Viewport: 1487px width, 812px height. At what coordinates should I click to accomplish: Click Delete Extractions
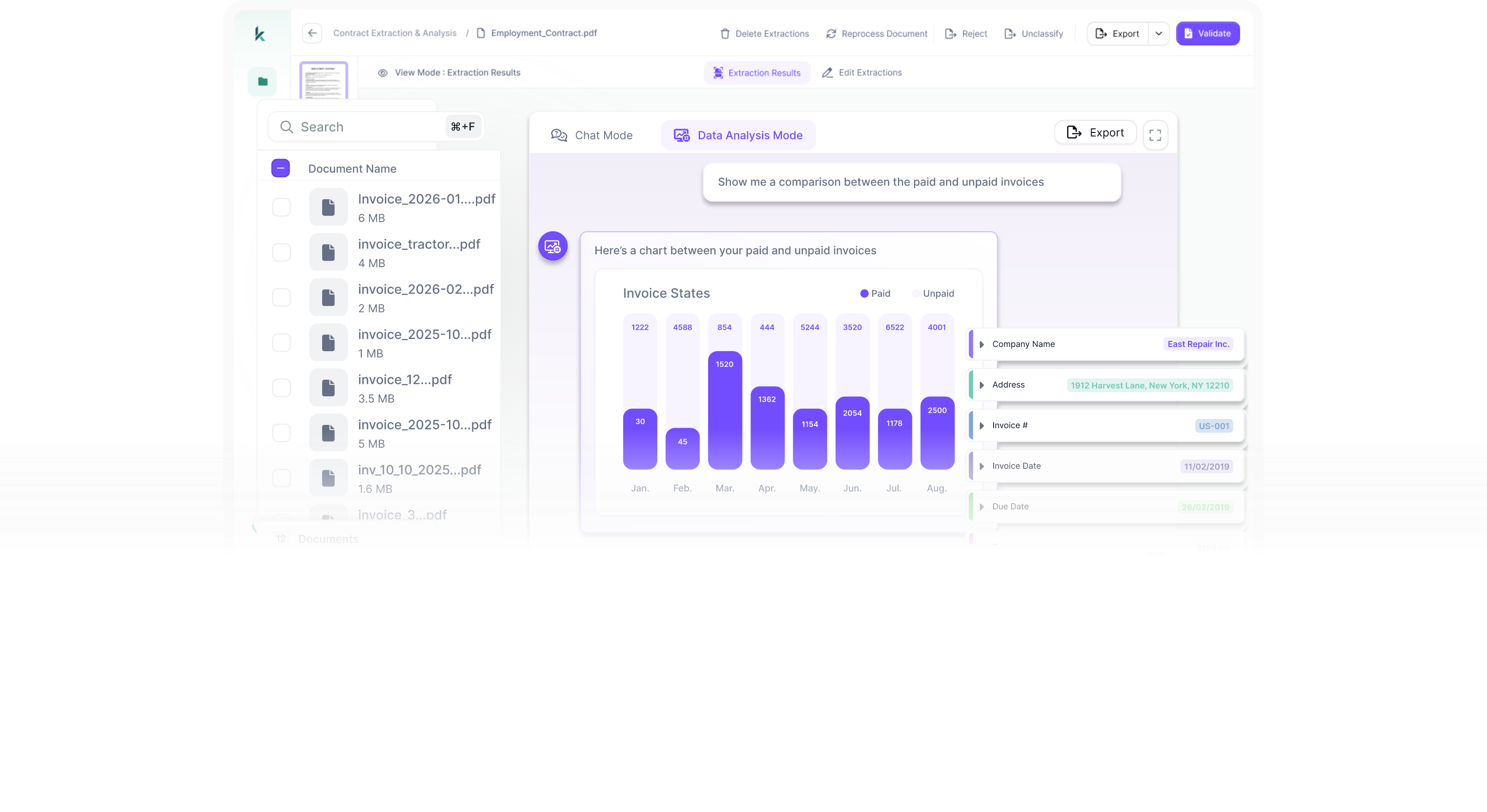click(764, 34)
